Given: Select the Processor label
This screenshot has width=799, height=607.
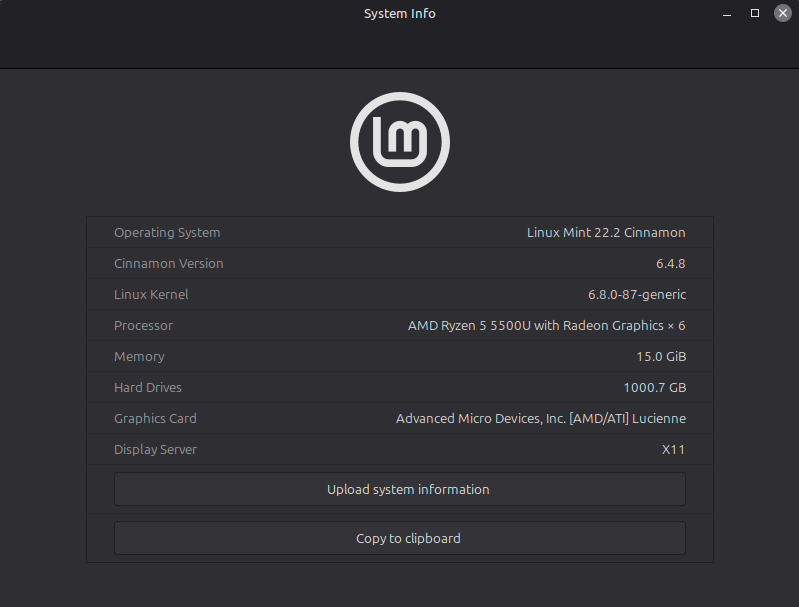Looking at the screenshot, I should [143, 326].
